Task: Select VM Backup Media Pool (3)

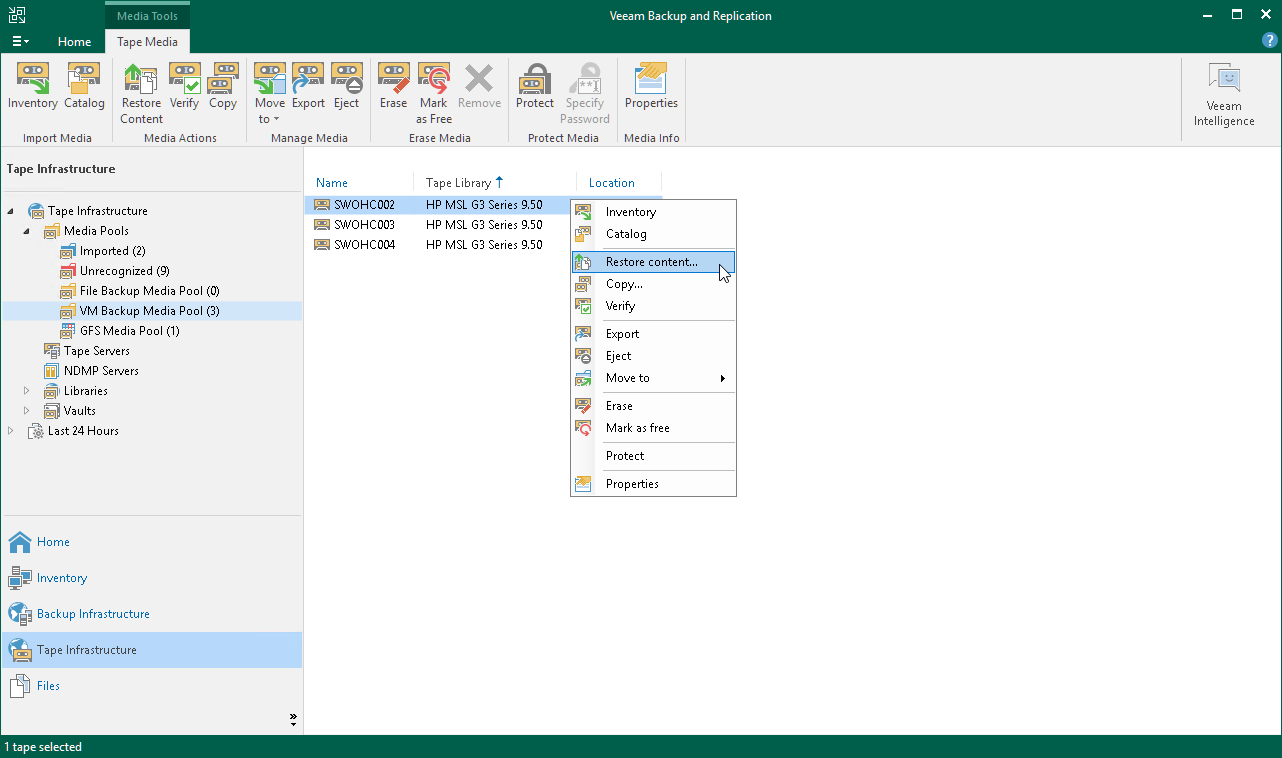Action: [149, 311]
